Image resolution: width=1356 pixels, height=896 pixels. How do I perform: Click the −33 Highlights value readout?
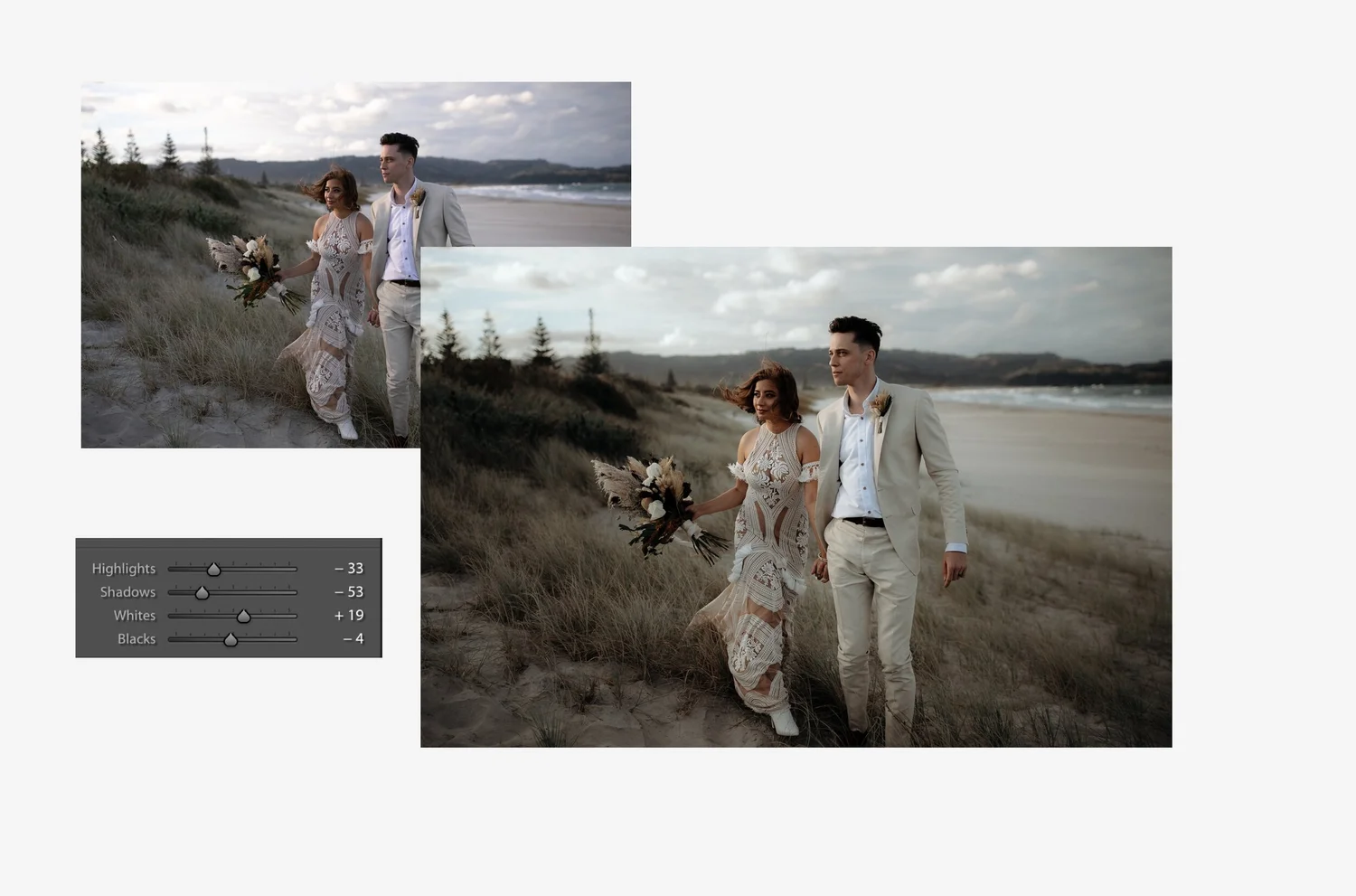point(348,569)
